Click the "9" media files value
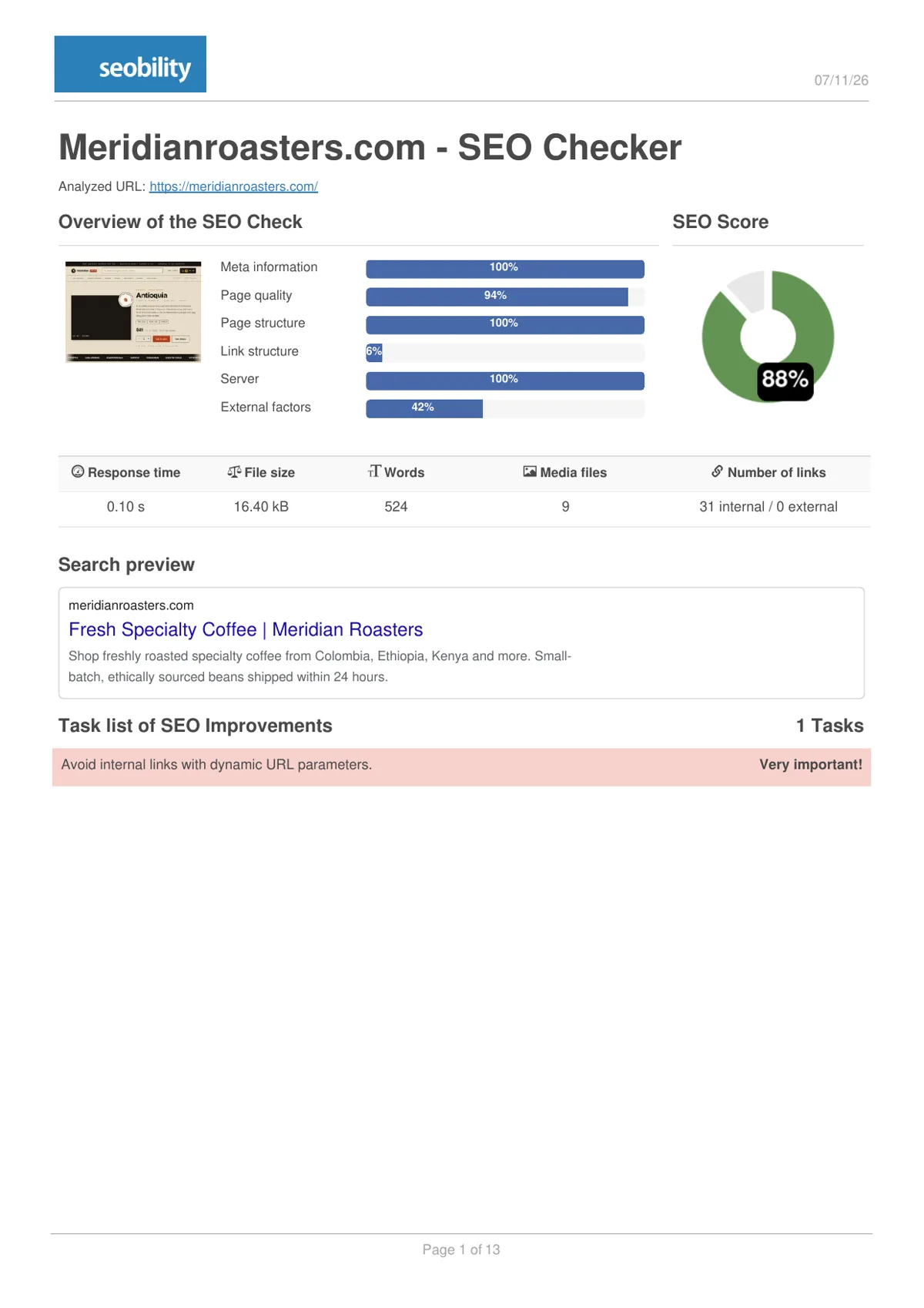The image size is (924, 1308). (x=565, y=507)
